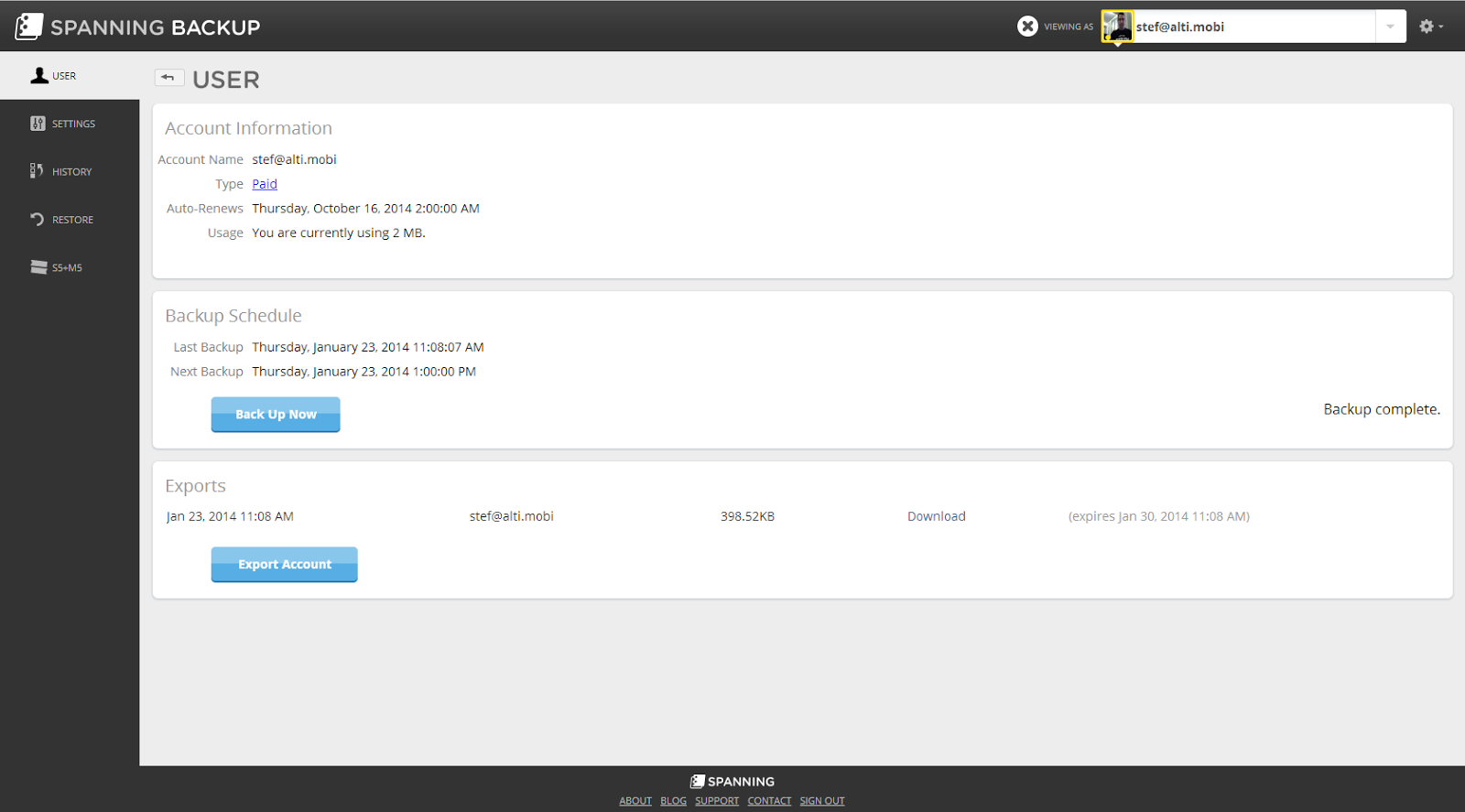Click the Spanning footer logo
The height and width of the screenshot is (812, 1465).
732,782
